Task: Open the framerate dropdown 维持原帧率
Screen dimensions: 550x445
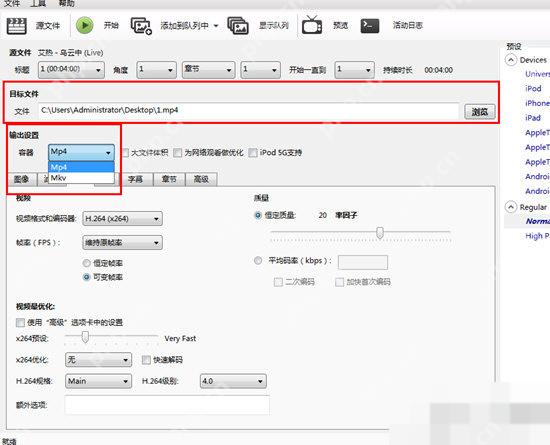Action: (122, 242)
